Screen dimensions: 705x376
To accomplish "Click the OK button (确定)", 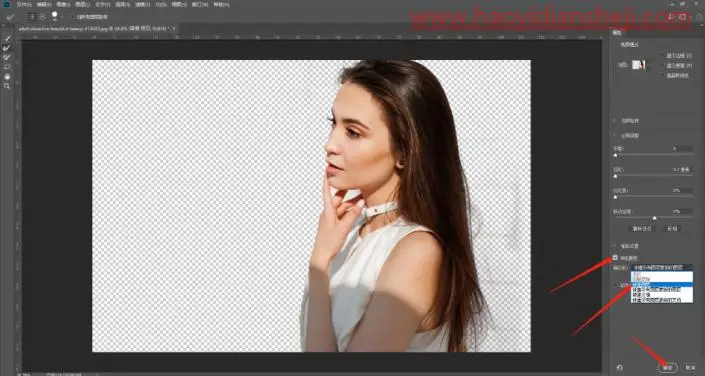I will click(x=668, y=368).
